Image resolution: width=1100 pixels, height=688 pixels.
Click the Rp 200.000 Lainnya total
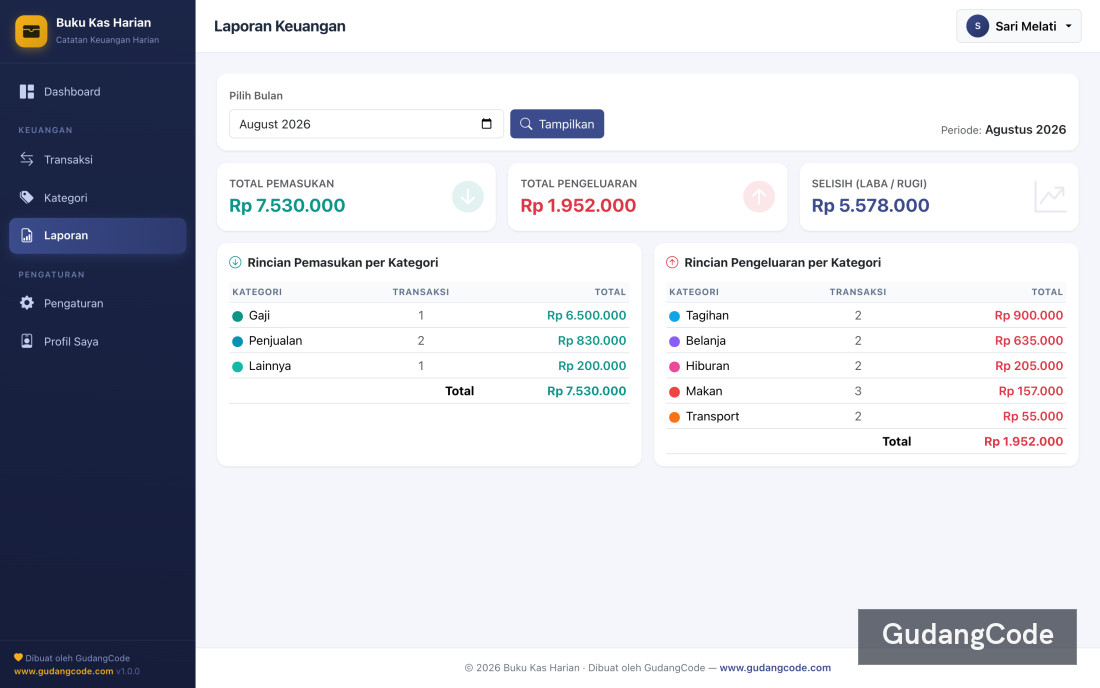[592, 366]
